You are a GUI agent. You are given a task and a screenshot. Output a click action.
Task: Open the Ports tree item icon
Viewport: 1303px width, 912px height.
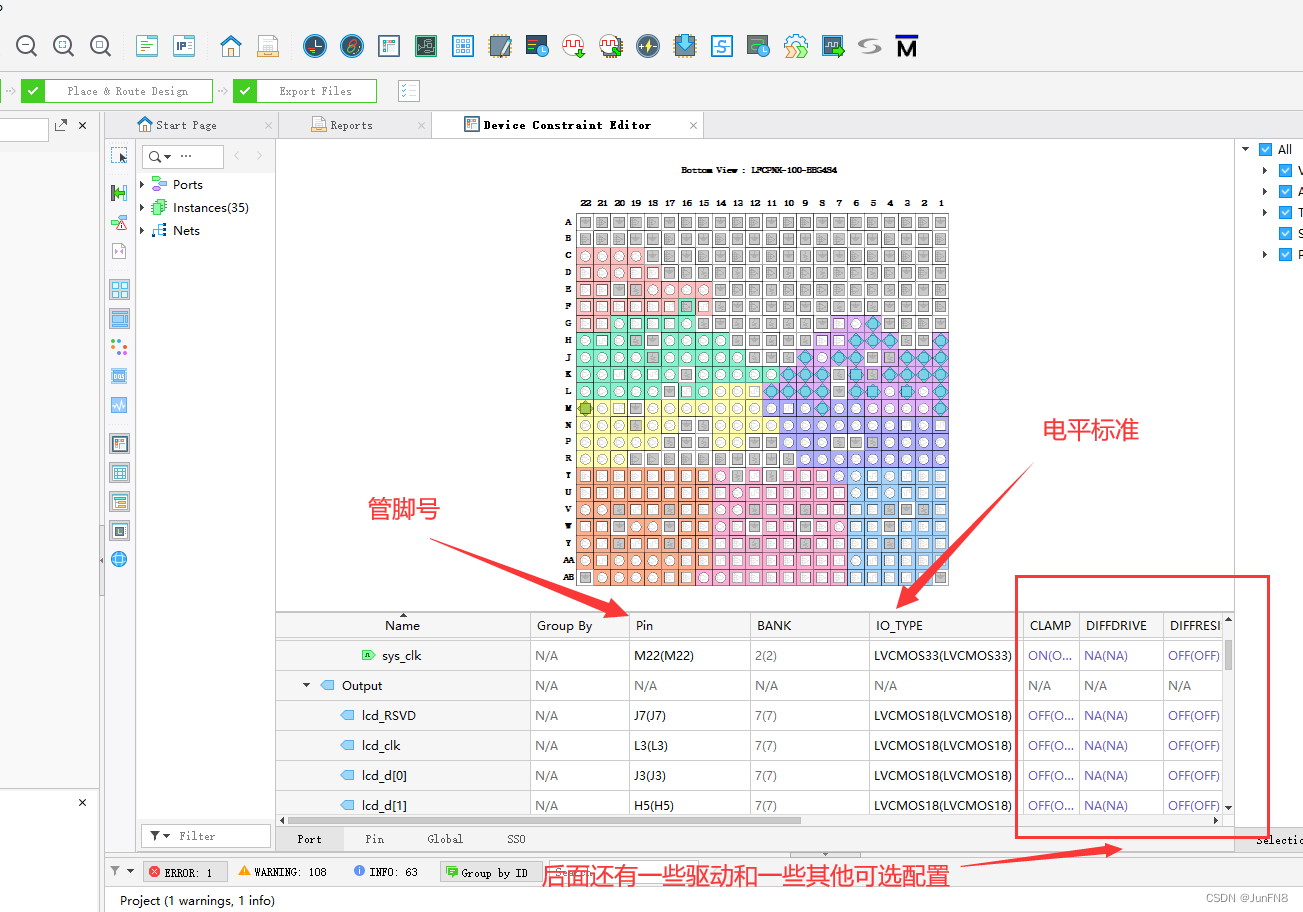[160, 184]
